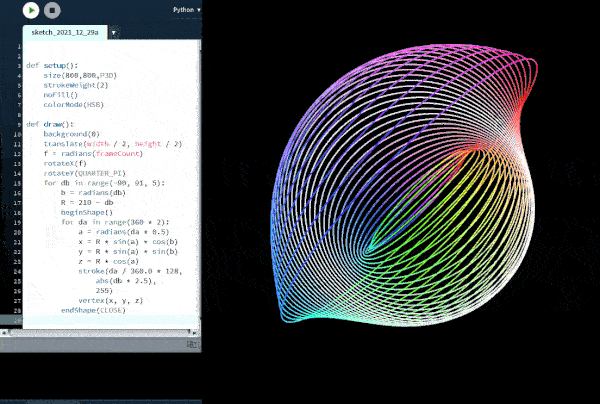Stop the running sketch

53,11
